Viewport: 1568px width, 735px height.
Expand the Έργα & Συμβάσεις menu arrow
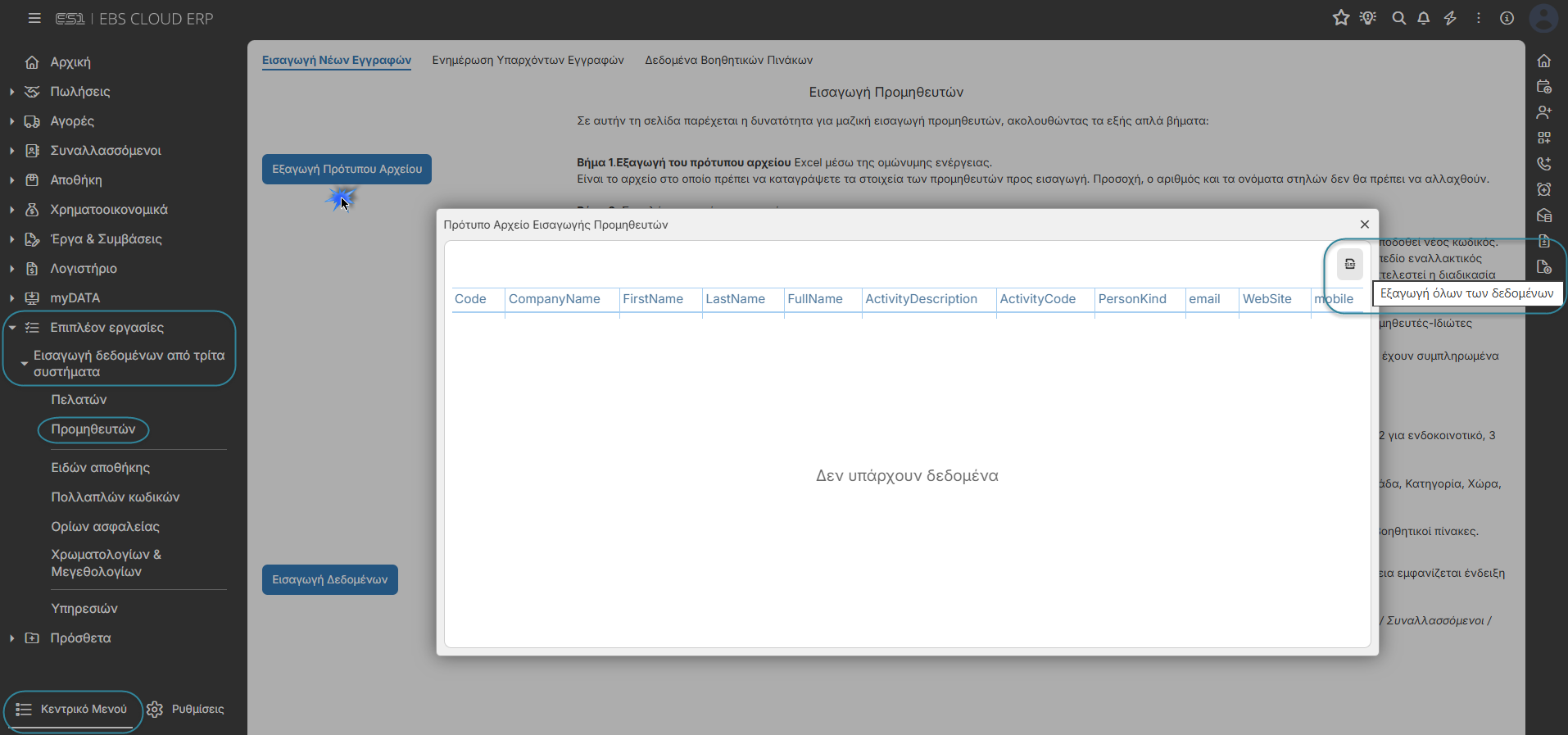(11, 239)
